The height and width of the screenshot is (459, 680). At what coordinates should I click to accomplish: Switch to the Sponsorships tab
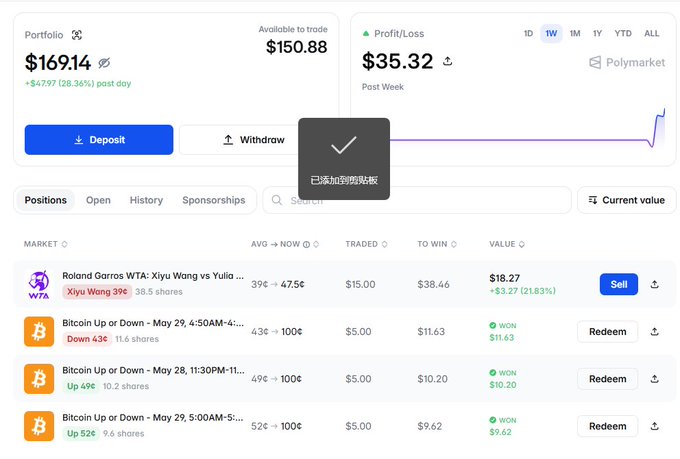pyautogui.click(x=214, y=200)
